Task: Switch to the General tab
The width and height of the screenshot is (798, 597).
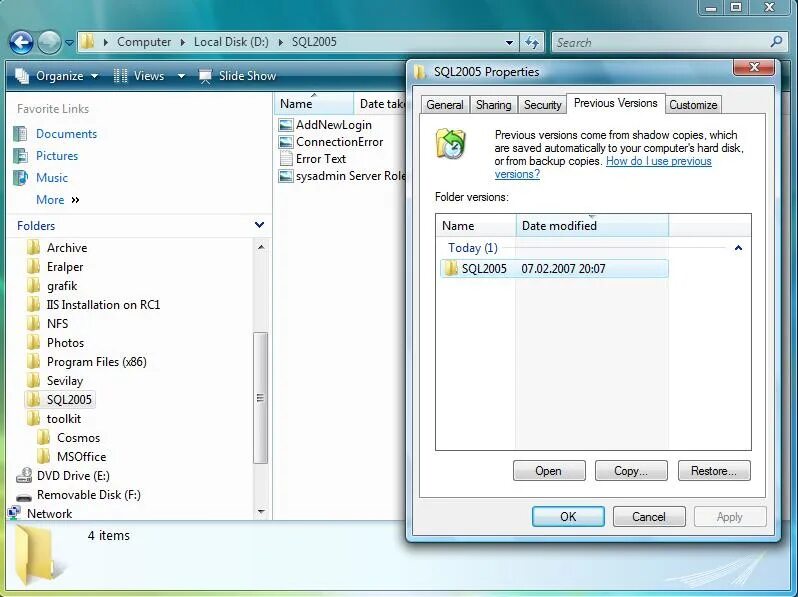Action: point(445,105)
